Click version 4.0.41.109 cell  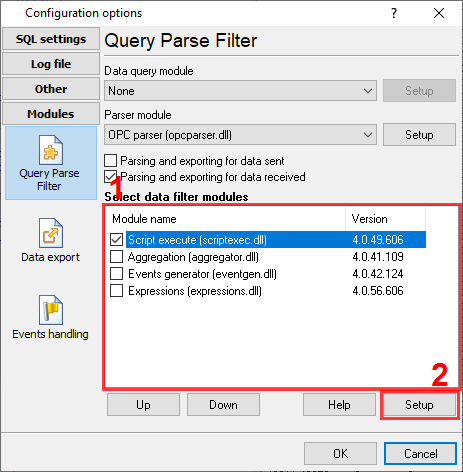(378, 257)
